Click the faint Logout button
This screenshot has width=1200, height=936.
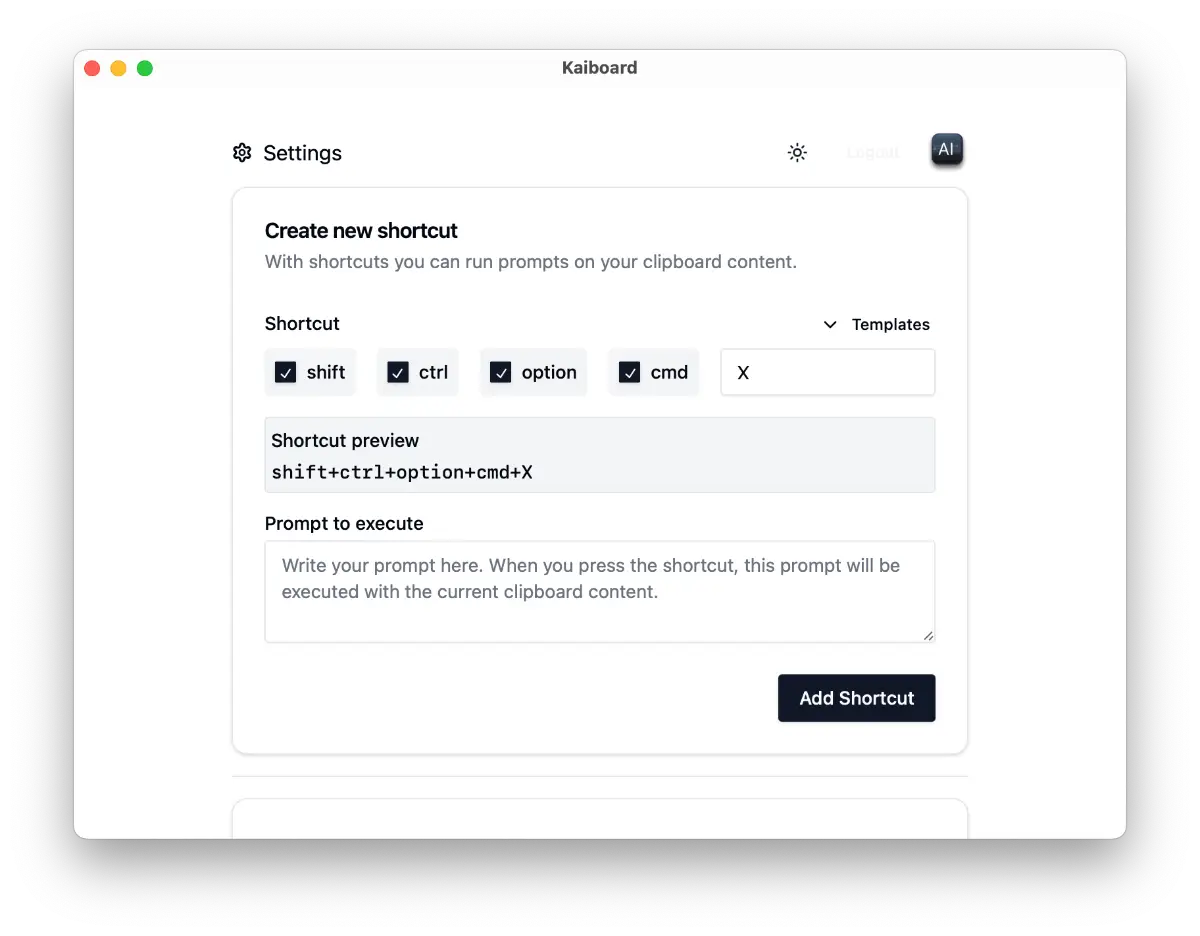coord(872,153)
